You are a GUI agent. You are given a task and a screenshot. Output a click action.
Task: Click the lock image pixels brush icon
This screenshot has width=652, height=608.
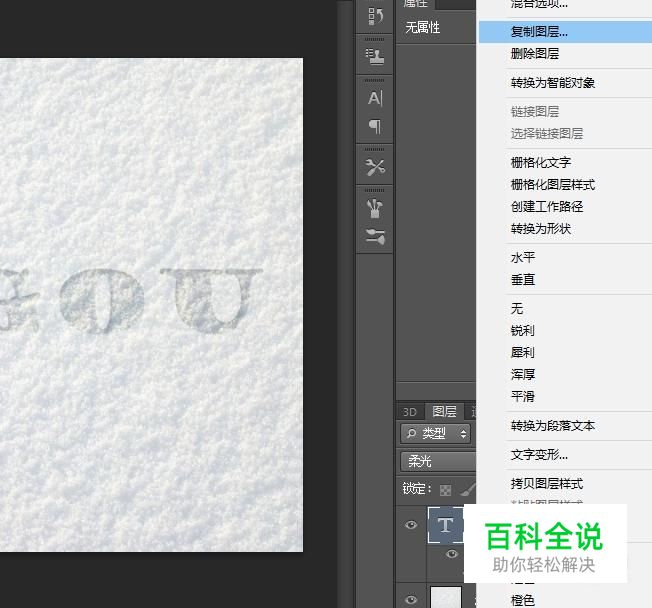click(467, 490)
